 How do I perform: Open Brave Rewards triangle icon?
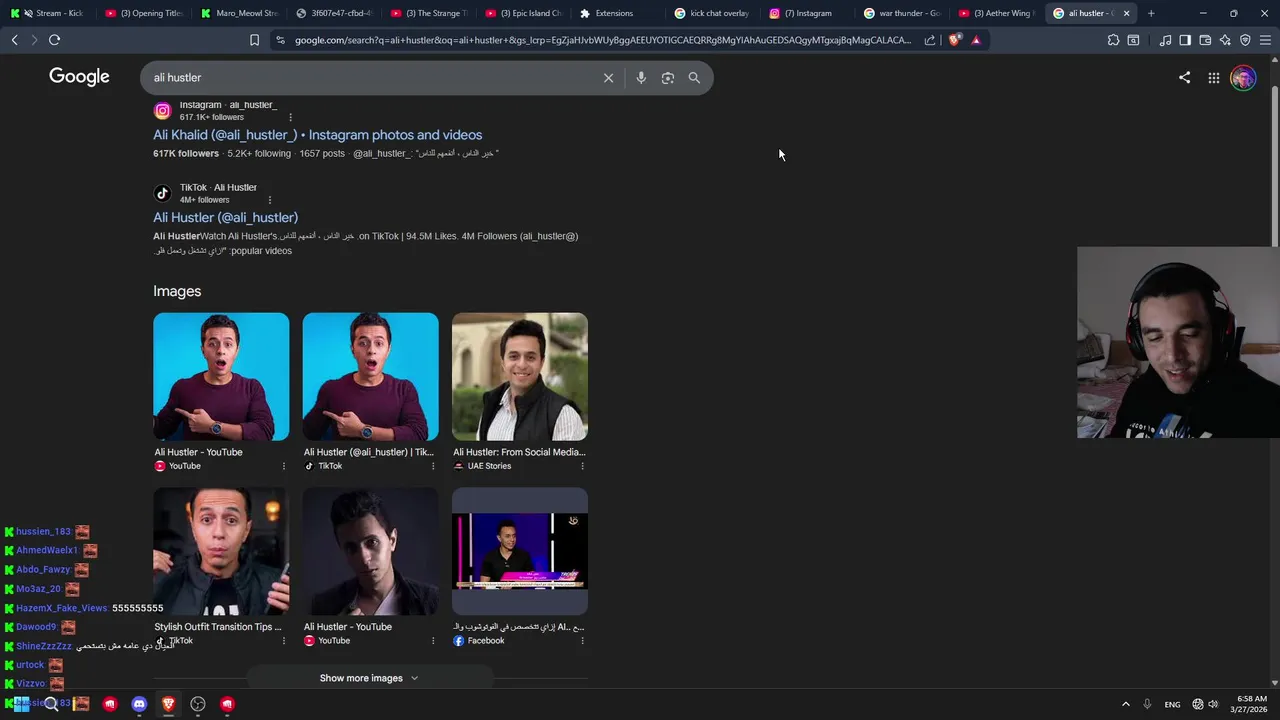coord(976,40)
